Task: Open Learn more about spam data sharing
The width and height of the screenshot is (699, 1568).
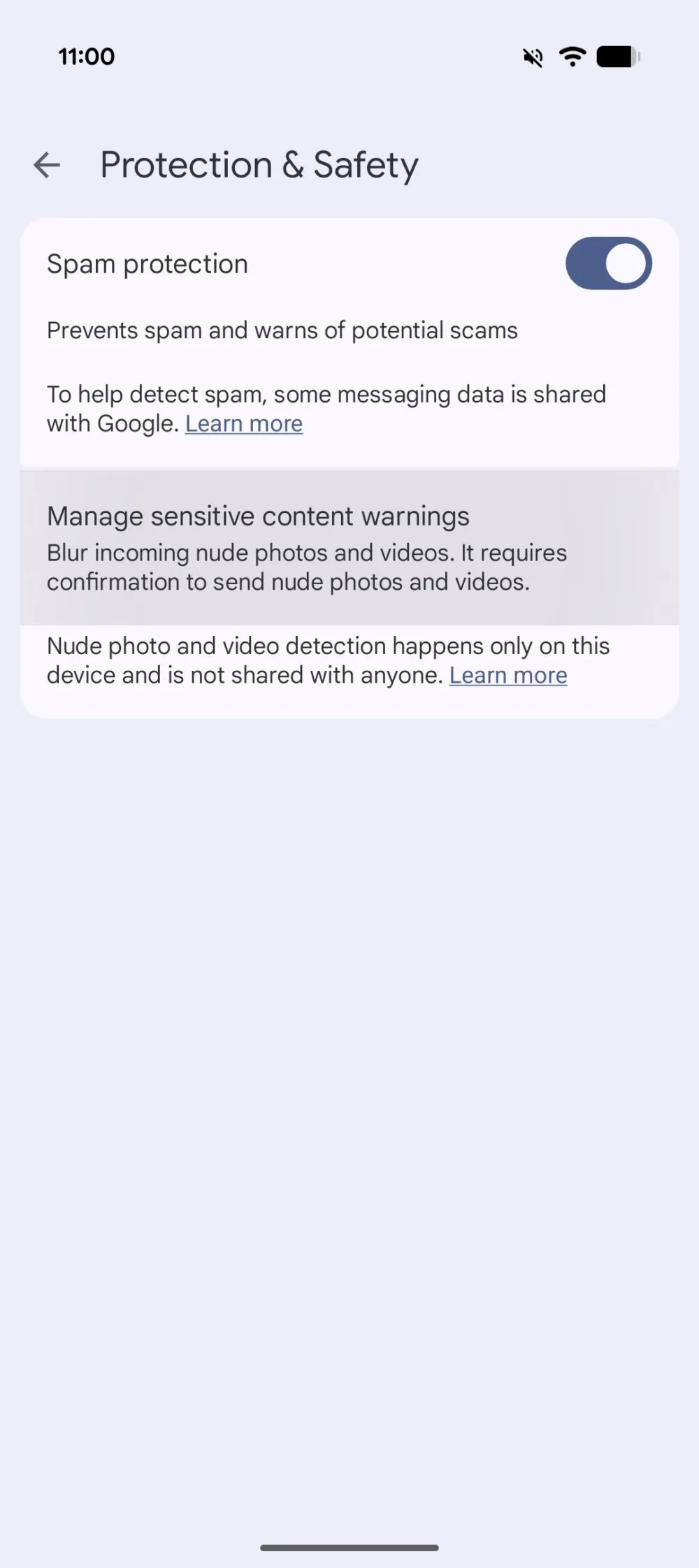Action: tap(244, 423)
